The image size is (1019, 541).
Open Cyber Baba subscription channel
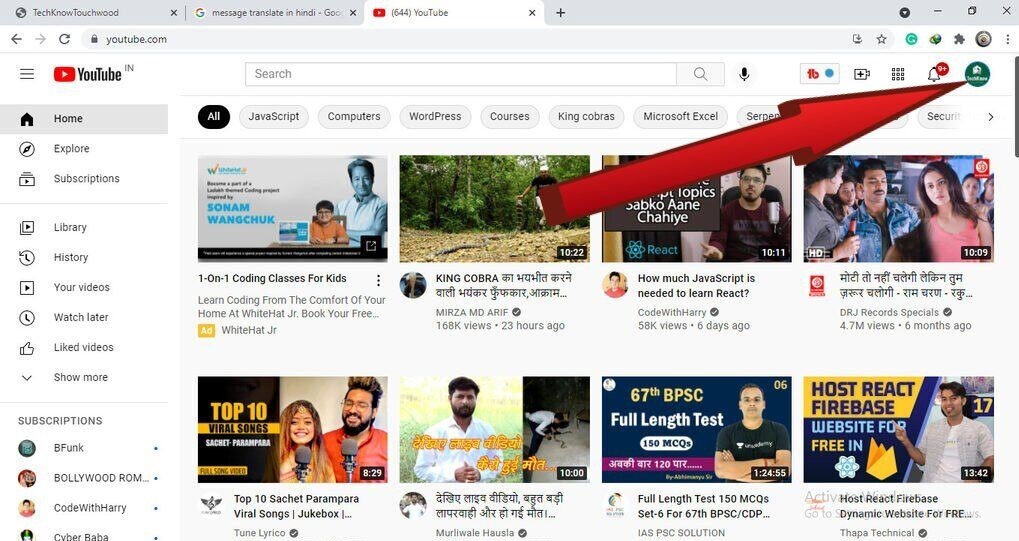tap(84, 537)
